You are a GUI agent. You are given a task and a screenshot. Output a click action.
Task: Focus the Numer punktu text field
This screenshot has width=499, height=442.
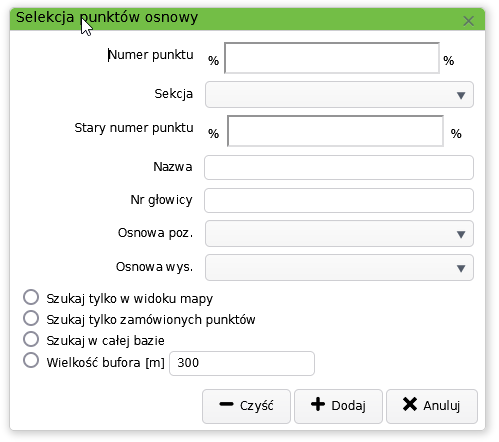pyautogui.click(x=332, y=58)
